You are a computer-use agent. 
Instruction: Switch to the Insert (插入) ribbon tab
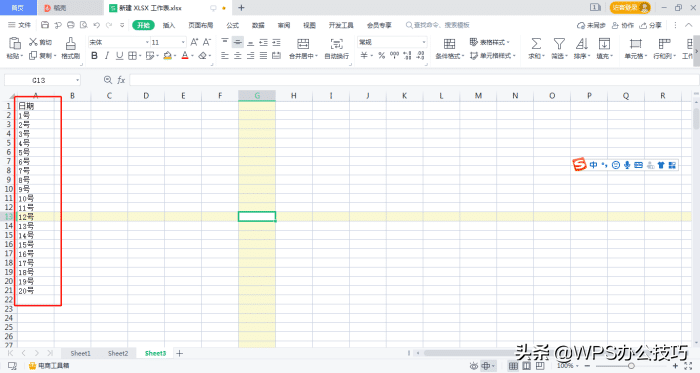click(169, 25)
